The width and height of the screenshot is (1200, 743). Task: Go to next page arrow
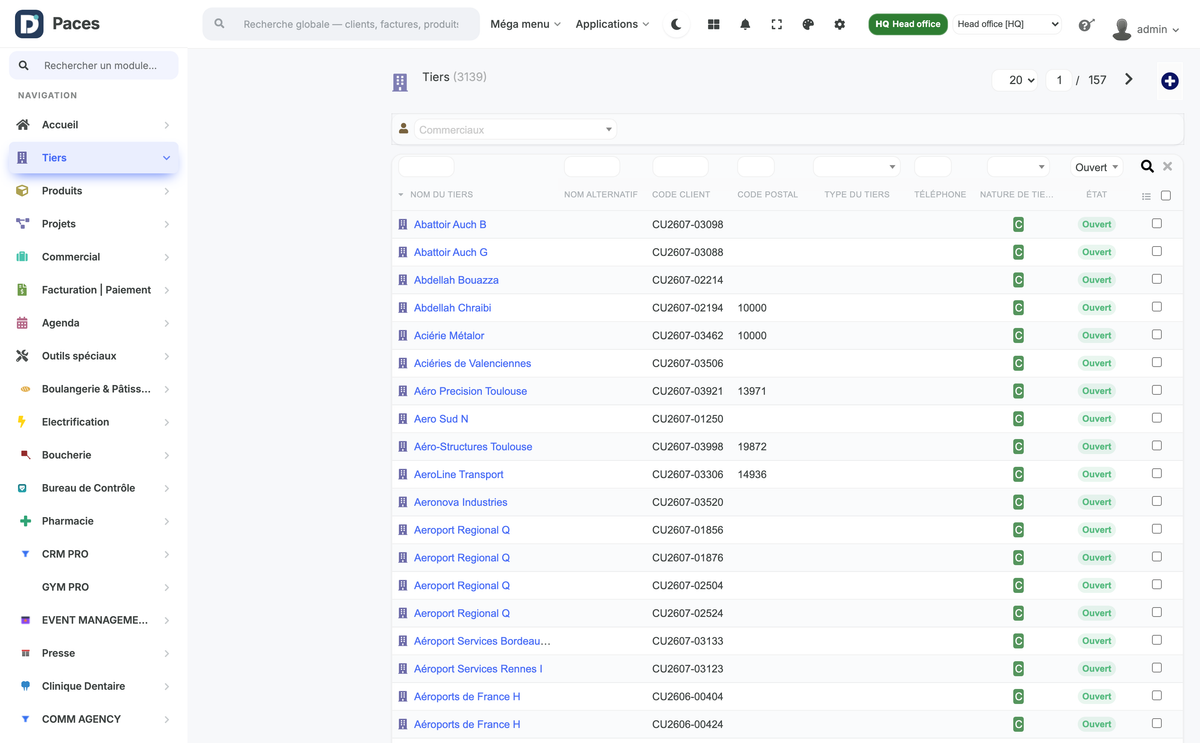pyautogui.click(x=1129, y=80)
